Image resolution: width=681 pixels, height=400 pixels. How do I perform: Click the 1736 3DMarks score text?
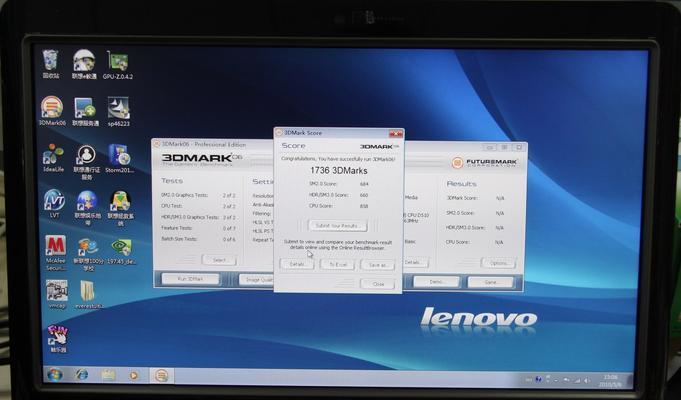(338, 171)
